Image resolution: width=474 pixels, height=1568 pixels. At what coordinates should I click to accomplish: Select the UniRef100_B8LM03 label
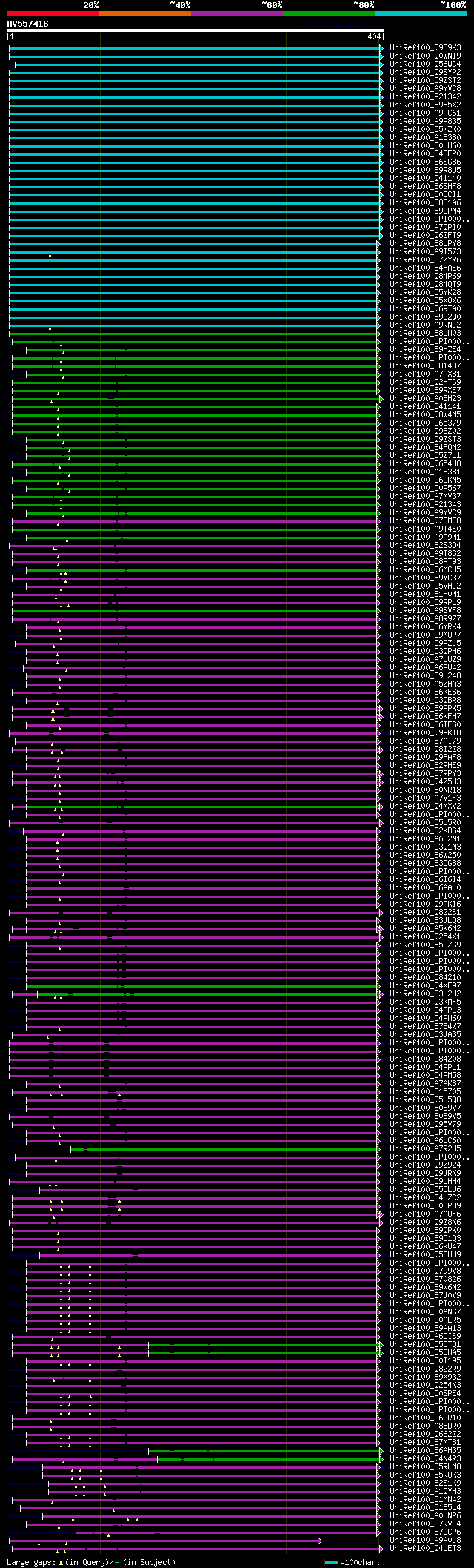point(425,334)
